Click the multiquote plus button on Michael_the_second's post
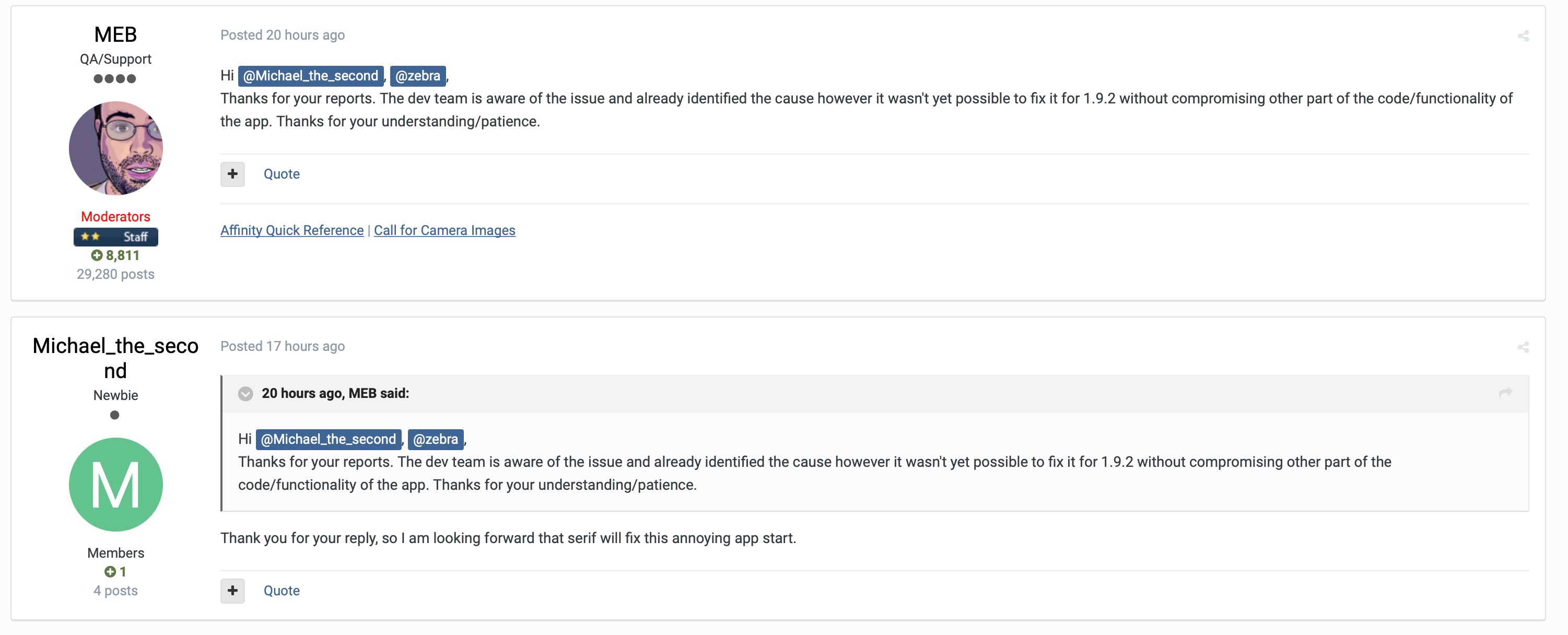 232,591
